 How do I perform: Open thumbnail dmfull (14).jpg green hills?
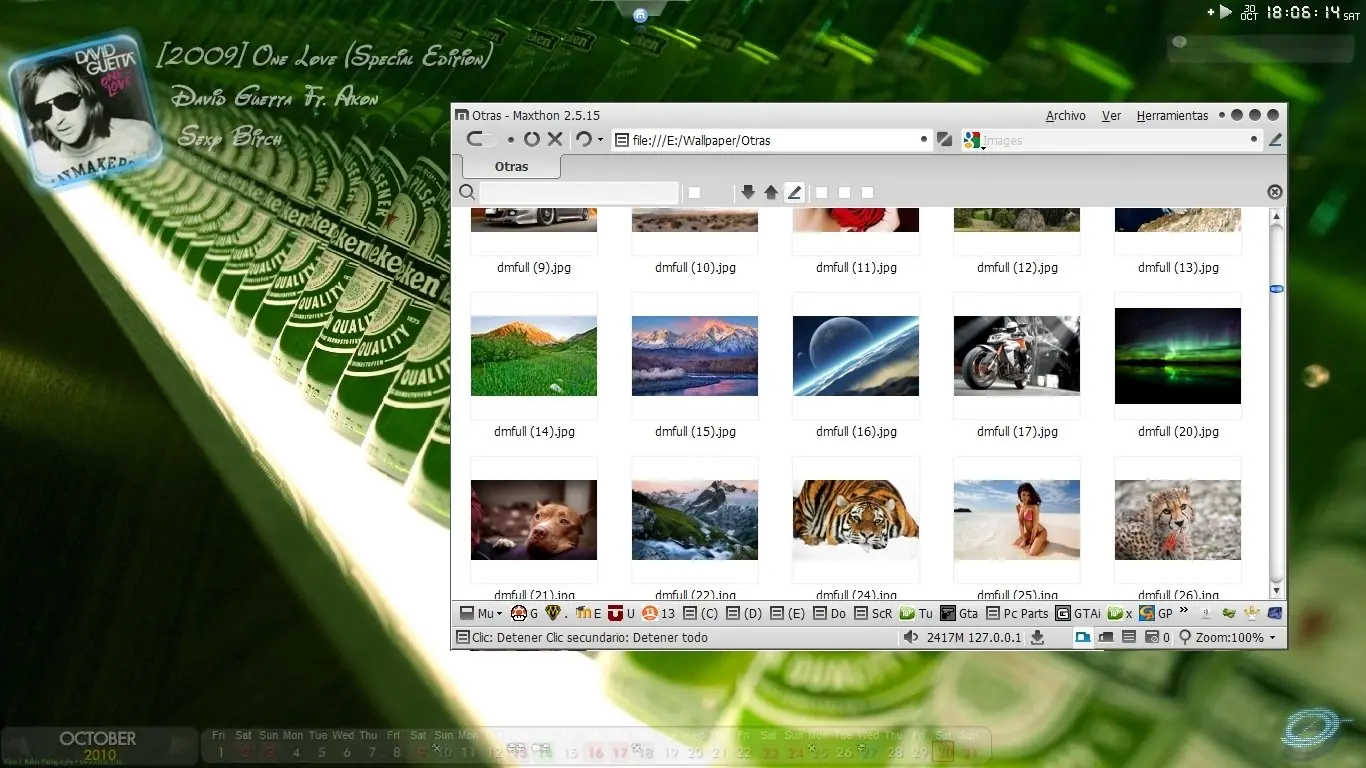tap(534, 356)
